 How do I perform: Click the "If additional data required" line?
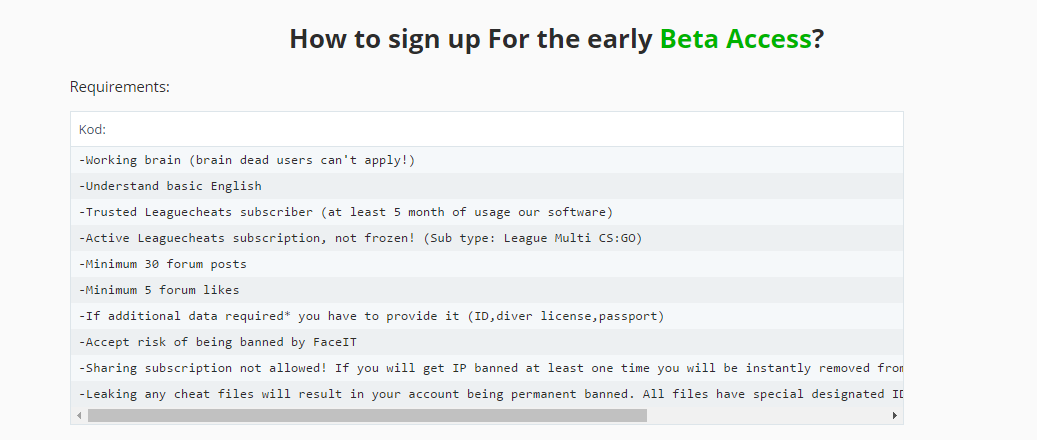(487, 316)
